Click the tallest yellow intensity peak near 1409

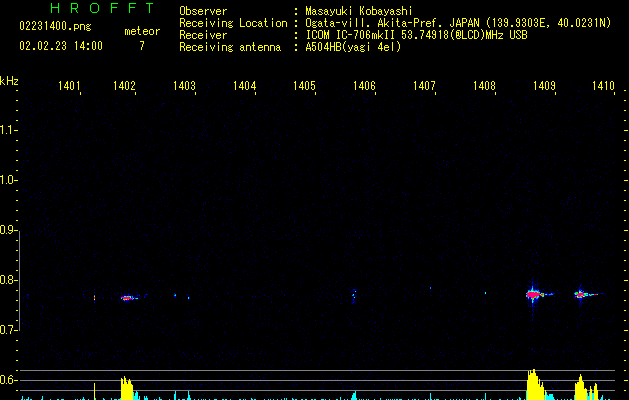click(535, 384)
